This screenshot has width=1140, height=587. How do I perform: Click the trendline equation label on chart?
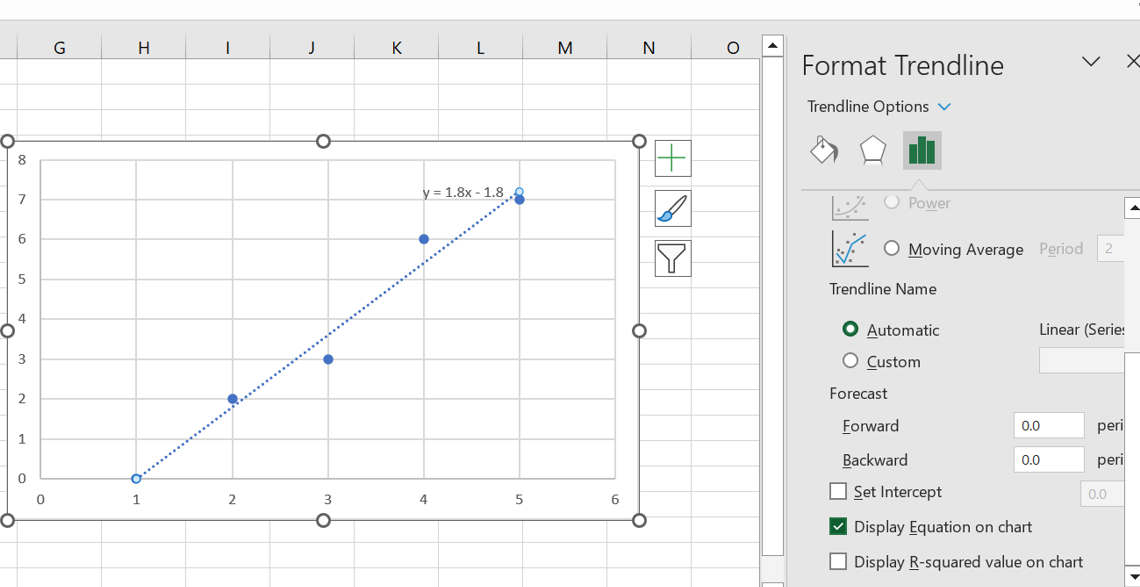[x=463, y=192]
